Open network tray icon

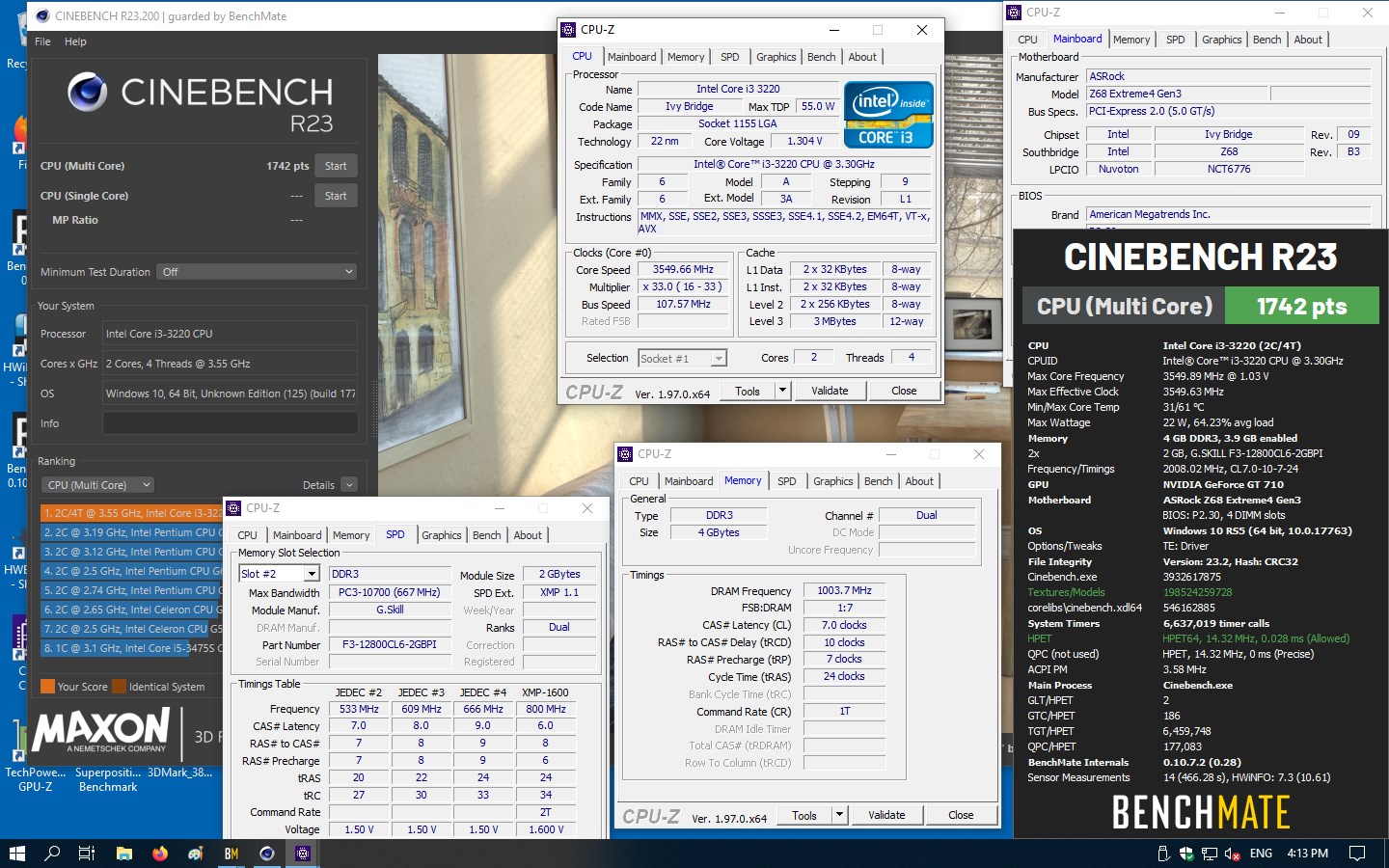[1209, 854]
